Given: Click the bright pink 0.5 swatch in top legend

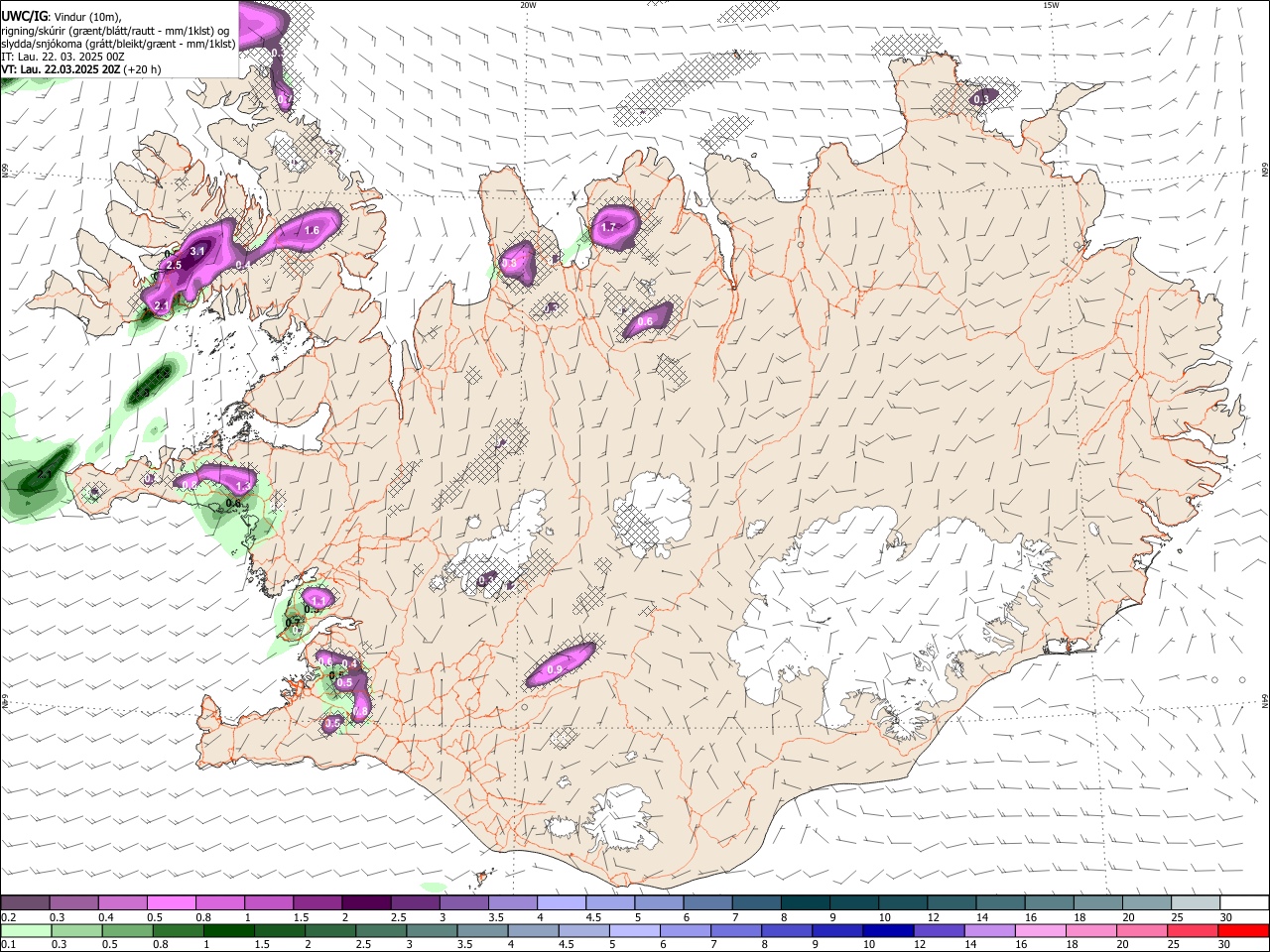Looking at the screenshot, I should pos(171,902).
